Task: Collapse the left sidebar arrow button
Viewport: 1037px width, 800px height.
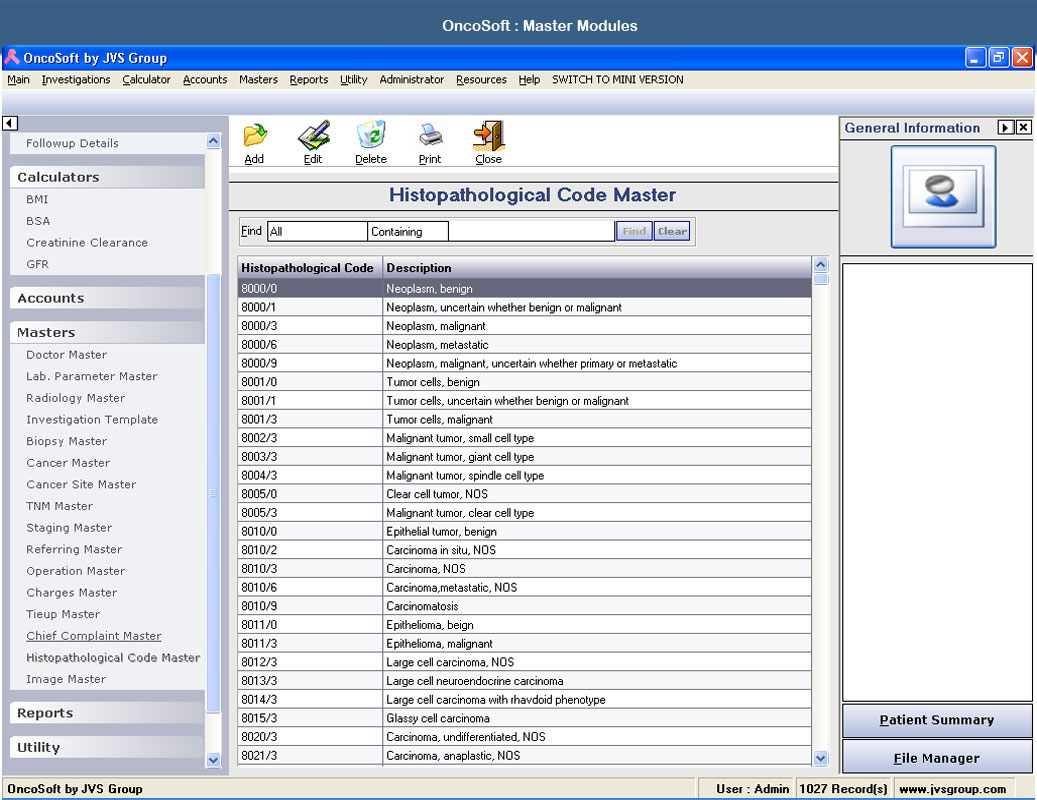Action: pos(10,123)
